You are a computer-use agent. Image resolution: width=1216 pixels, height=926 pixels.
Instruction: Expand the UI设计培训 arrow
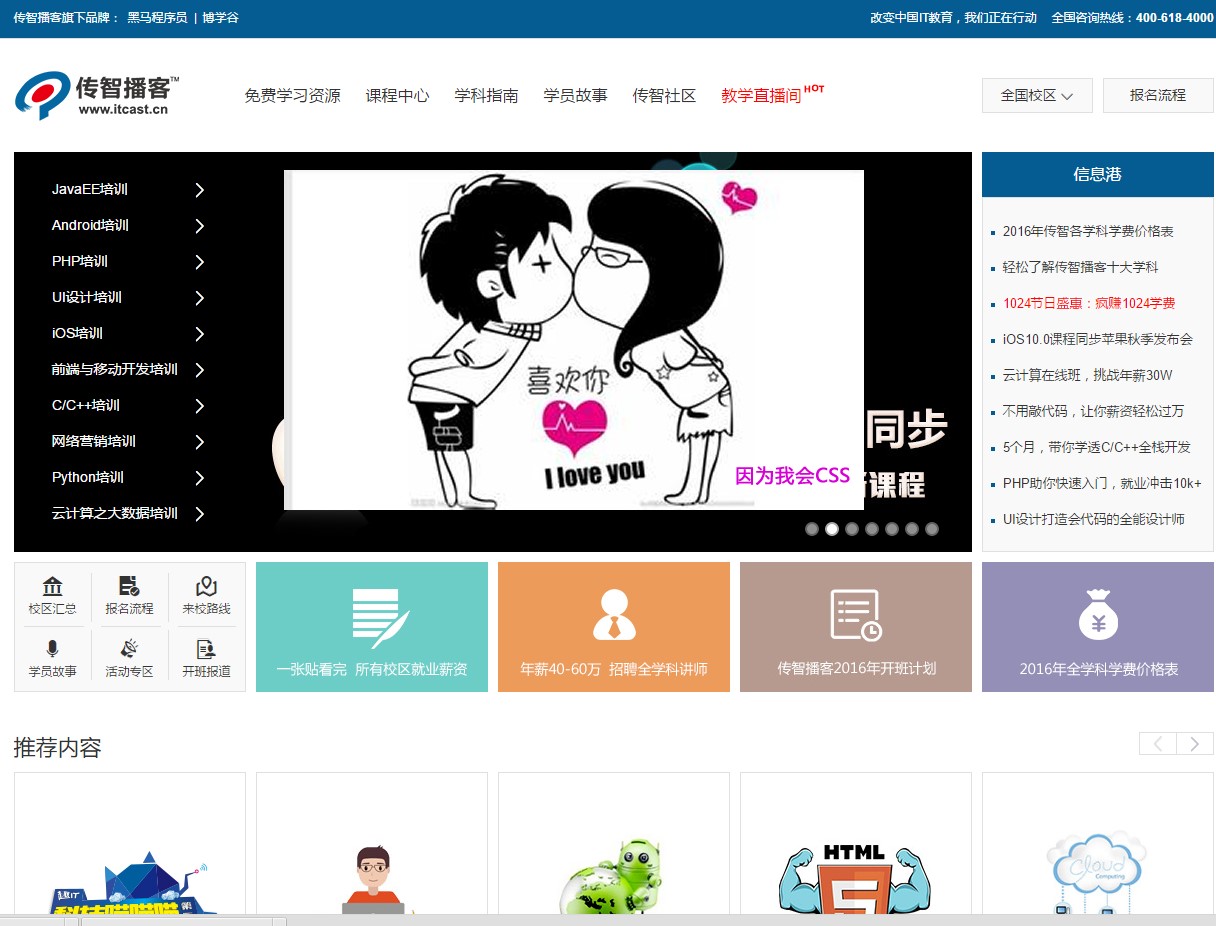tap(200, 298)
